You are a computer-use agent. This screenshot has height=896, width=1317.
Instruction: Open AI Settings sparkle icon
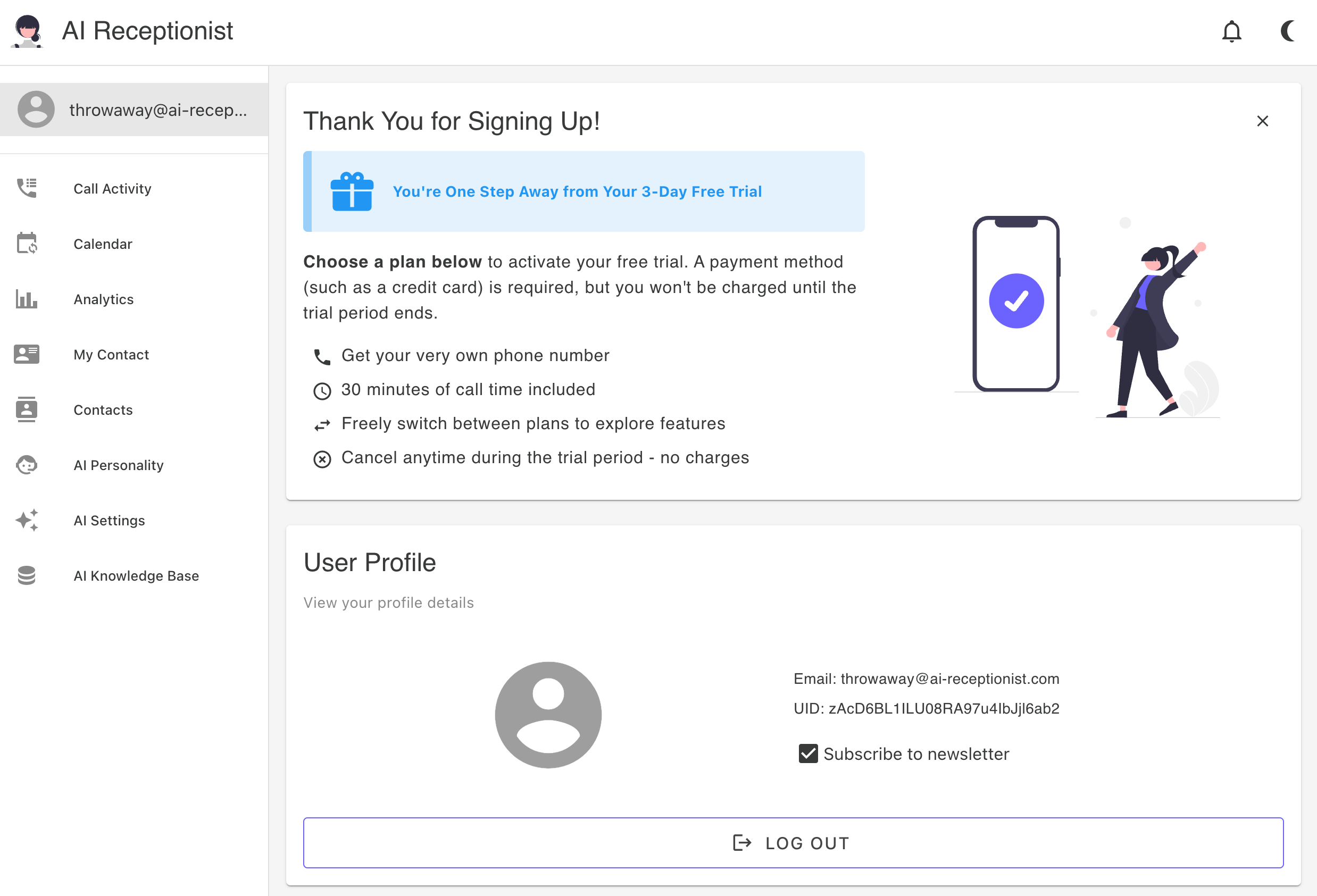(27, 520)
